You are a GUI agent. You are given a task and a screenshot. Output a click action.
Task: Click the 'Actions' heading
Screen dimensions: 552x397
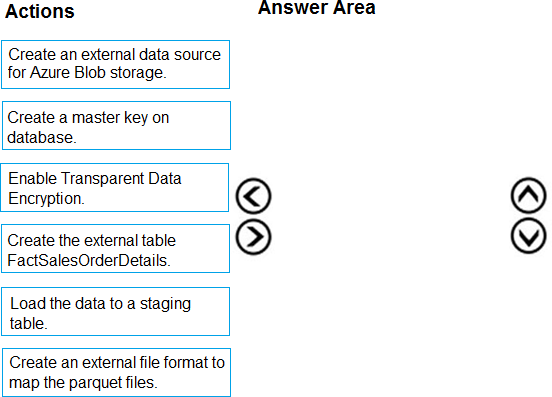40,11
